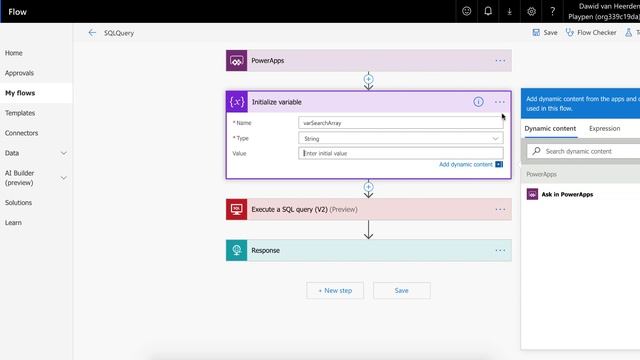Click the Test flask icon in the toolbar
This screenshot has height=360, width=640.
628,32
